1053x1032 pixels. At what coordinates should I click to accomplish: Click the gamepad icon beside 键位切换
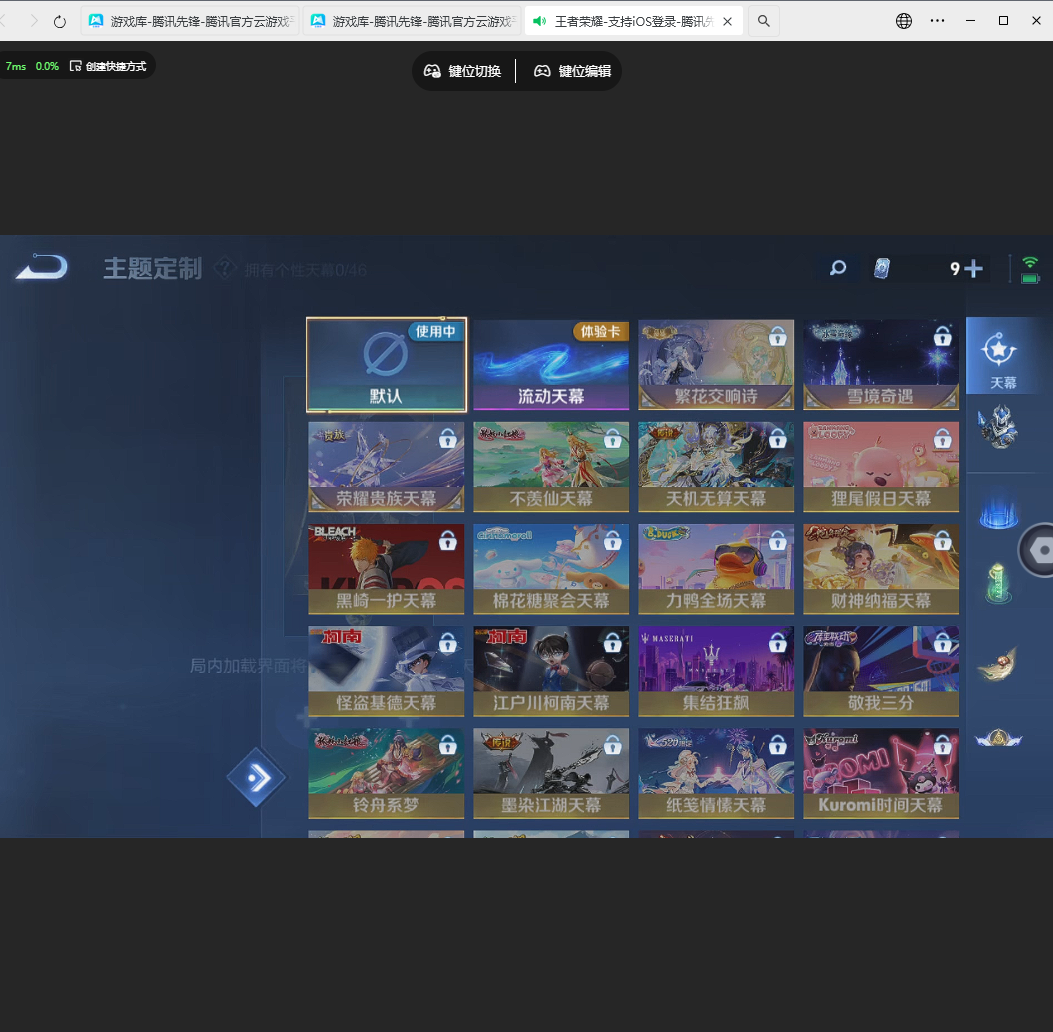[x=432, y=71]
